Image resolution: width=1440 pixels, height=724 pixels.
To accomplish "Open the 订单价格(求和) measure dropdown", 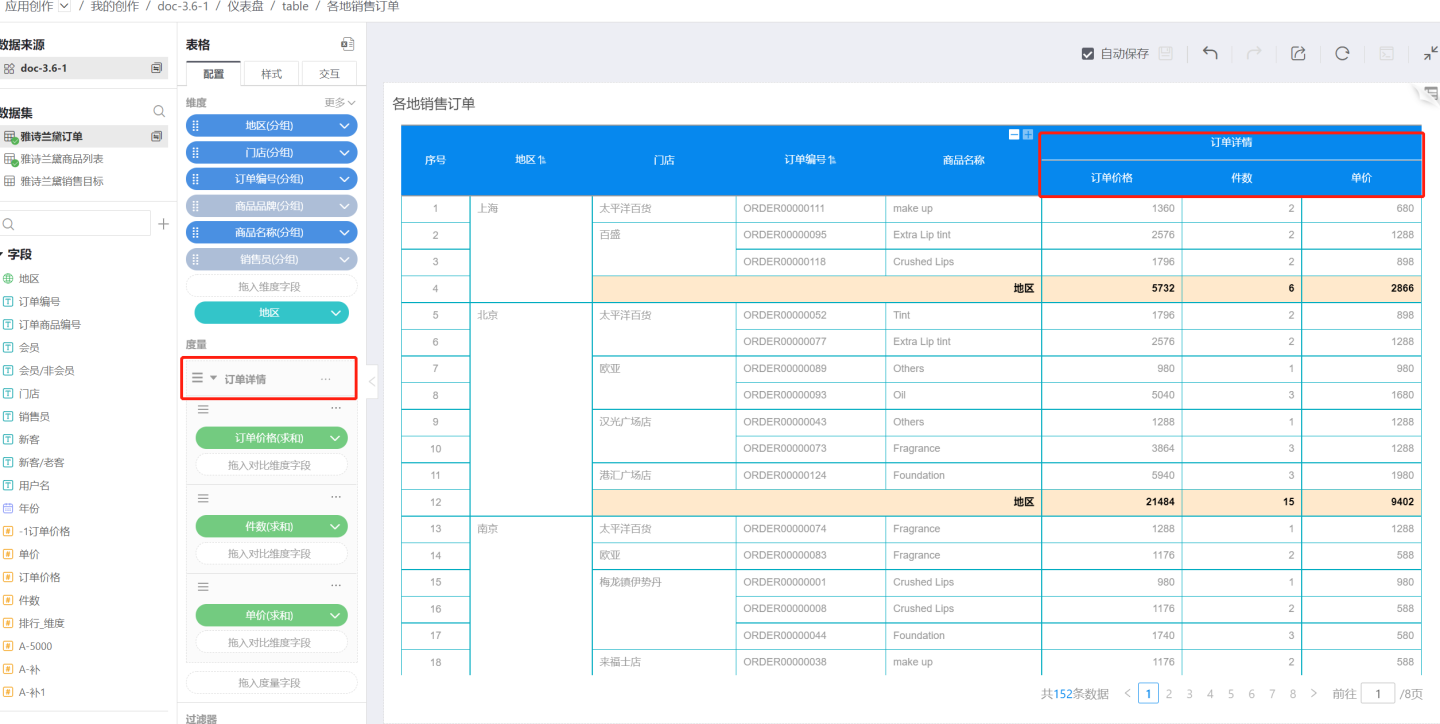I will point(334,438).
